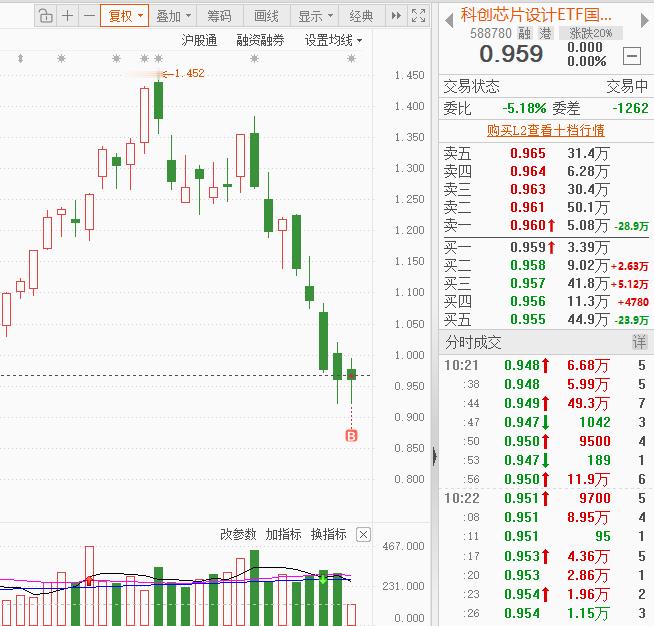Click the 委差 value -1262
Screen dimensions: 654x626
(x=630, y=108)
